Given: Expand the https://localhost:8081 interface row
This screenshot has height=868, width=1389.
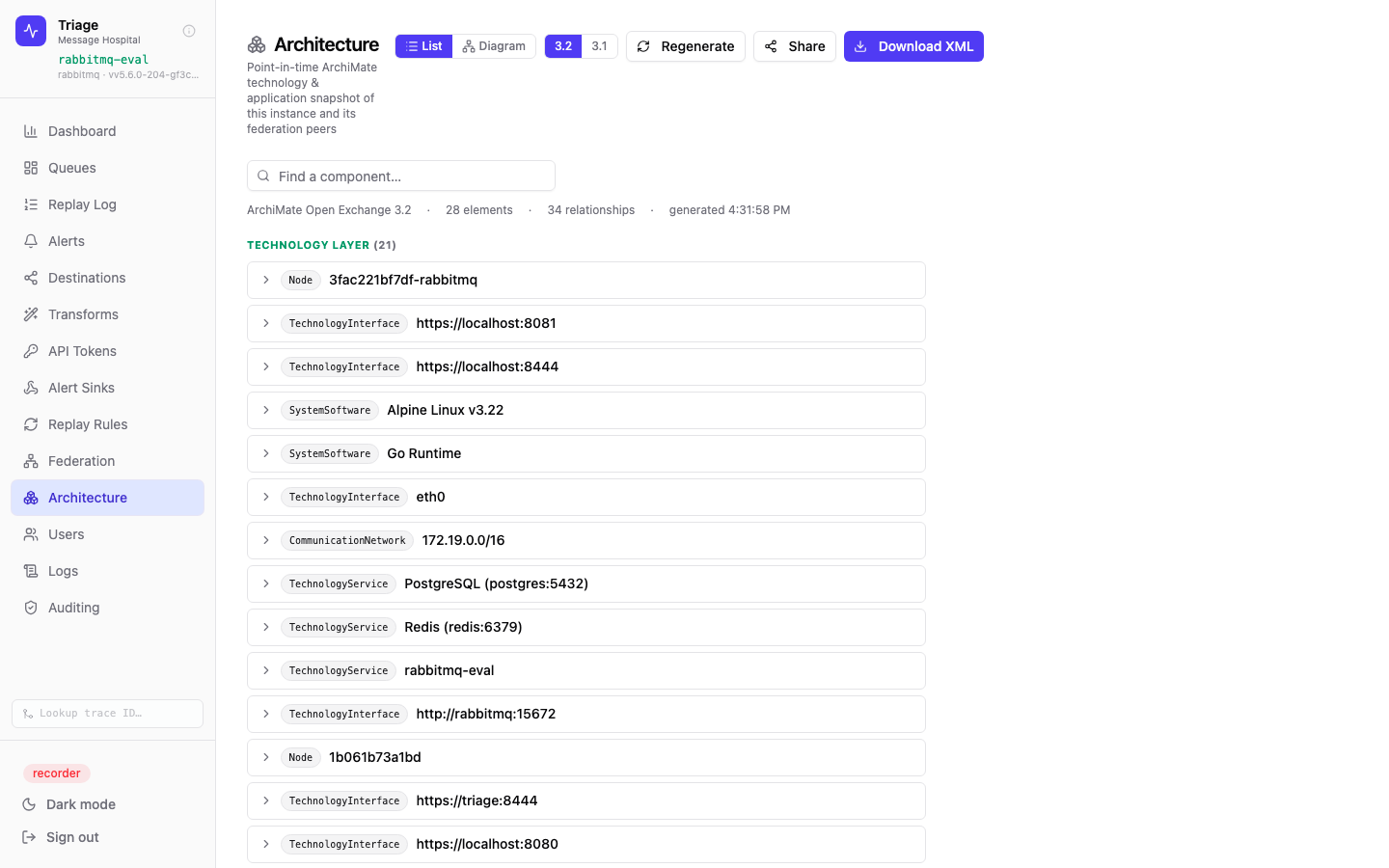Looking at the screenshot, I should pos(586,323).
